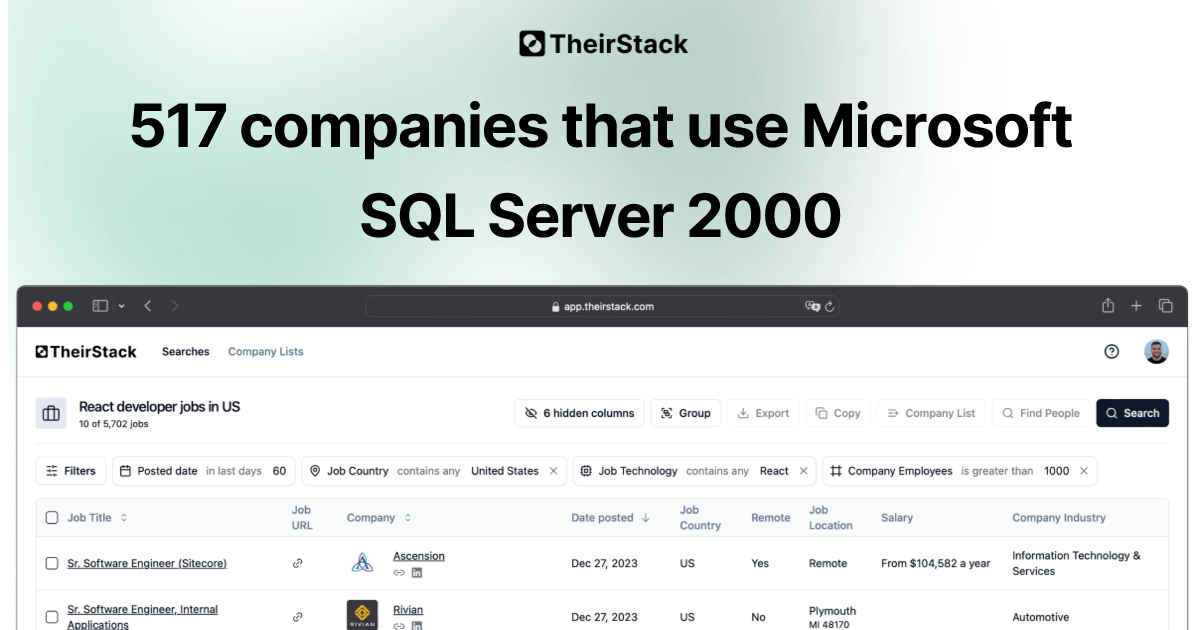This screenshot has width=1200, height=630.
Task: Reload page with refresh icon
Action: click(x=830, y=307)
